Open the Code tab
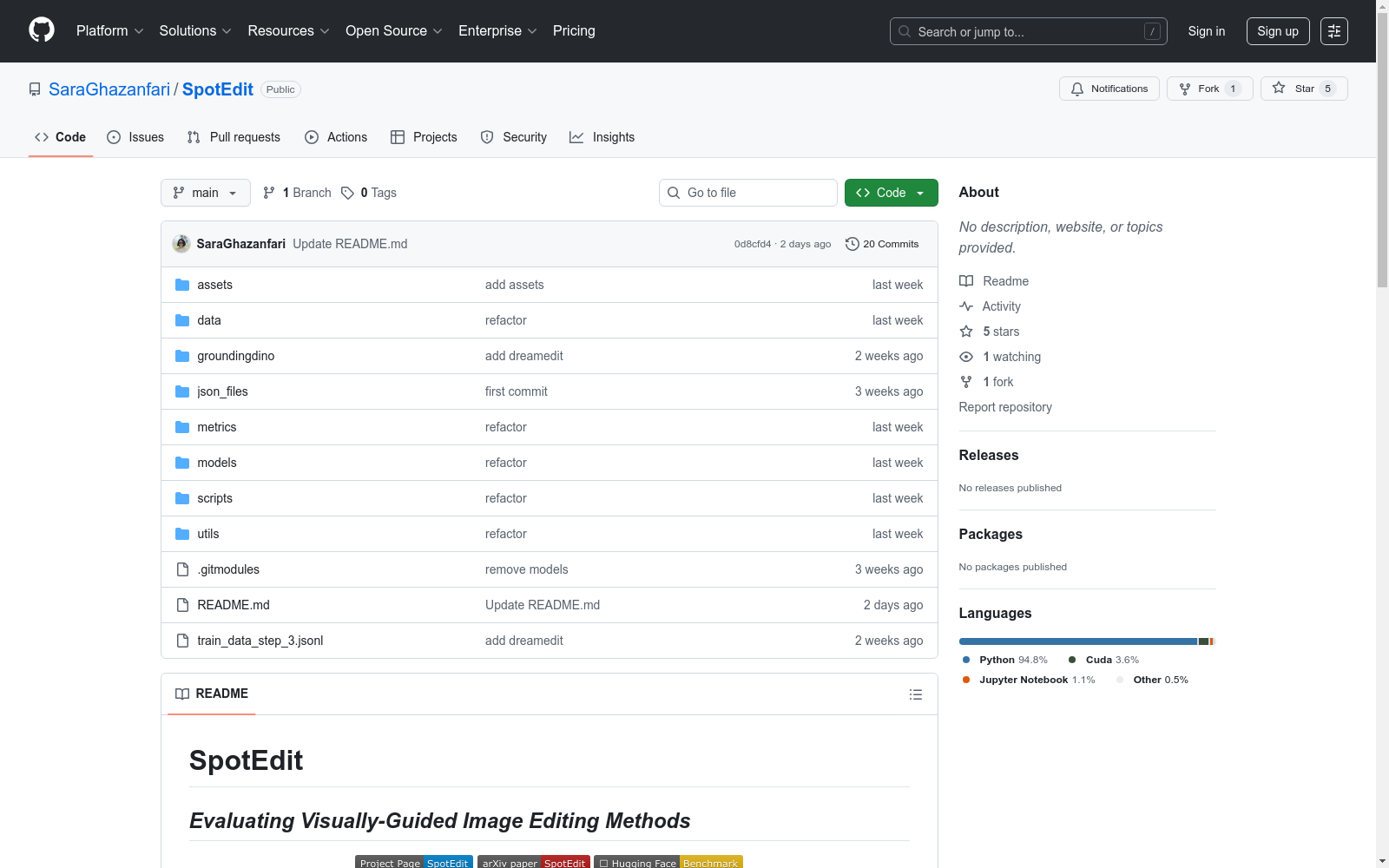This screenshot has width=1389, height=868. pos(60,137)
